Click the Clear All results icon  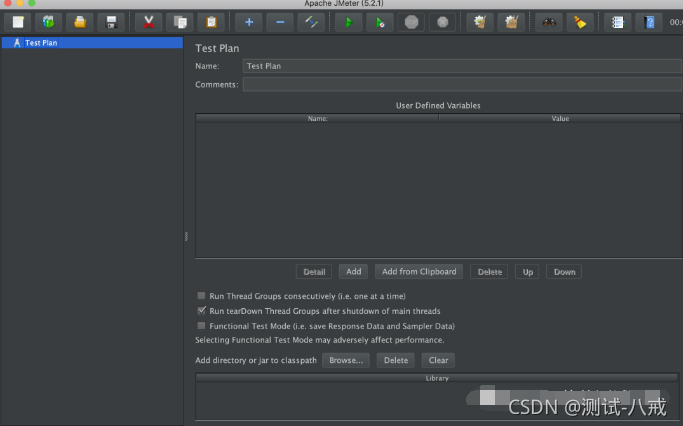[x=511, y=22]
